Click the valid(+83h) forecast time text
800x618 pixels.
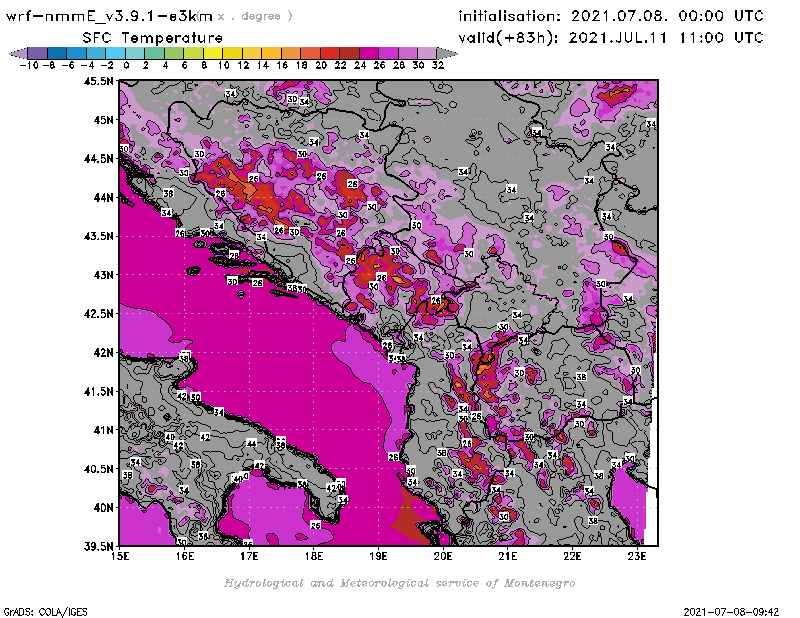[x=610, y=38]
